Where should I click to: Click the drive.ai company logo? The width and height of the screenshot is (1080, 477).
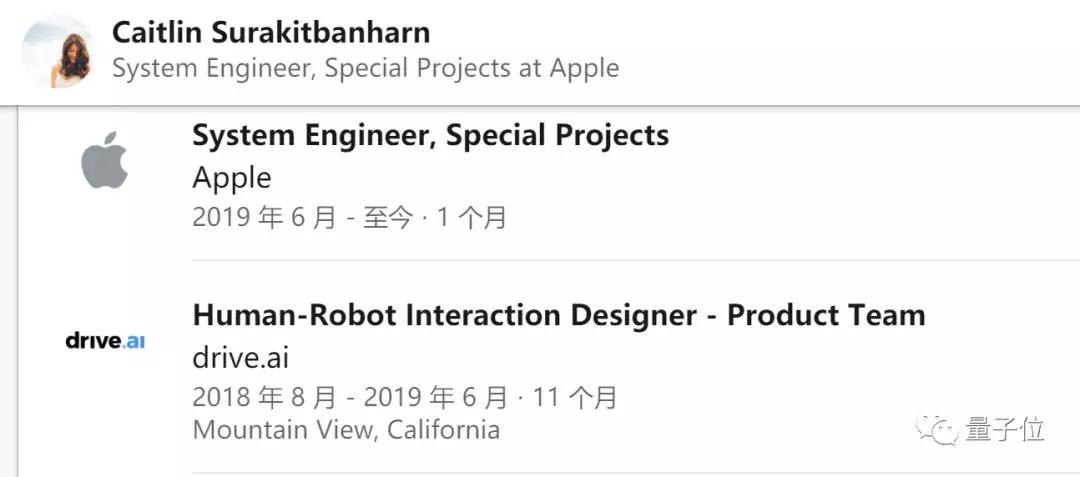tap(105, 340)
